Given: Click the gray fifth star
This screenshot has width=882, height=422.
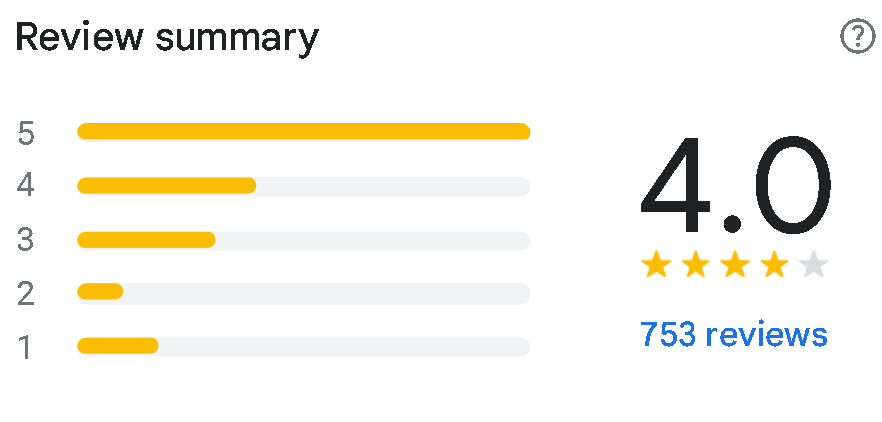Looking at the screenshot, I should pyautogui.click(x=814, y=265).
